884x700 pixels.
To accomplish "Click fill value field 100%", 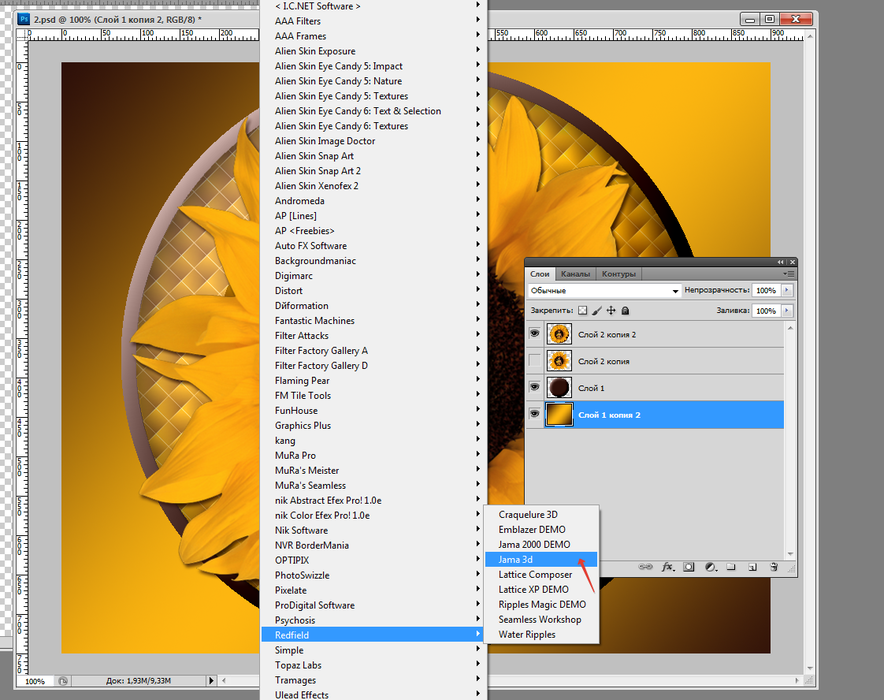I will pyautogui.click(x=766, y=311).
